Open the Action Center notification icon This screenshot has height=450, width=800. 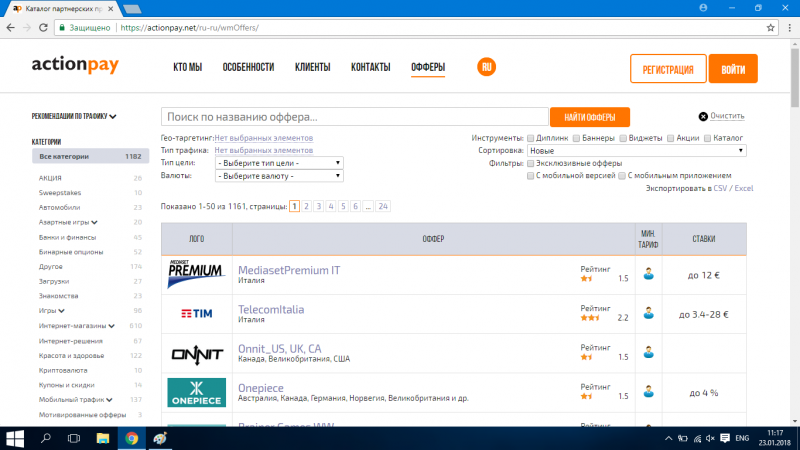click(725, 438)
